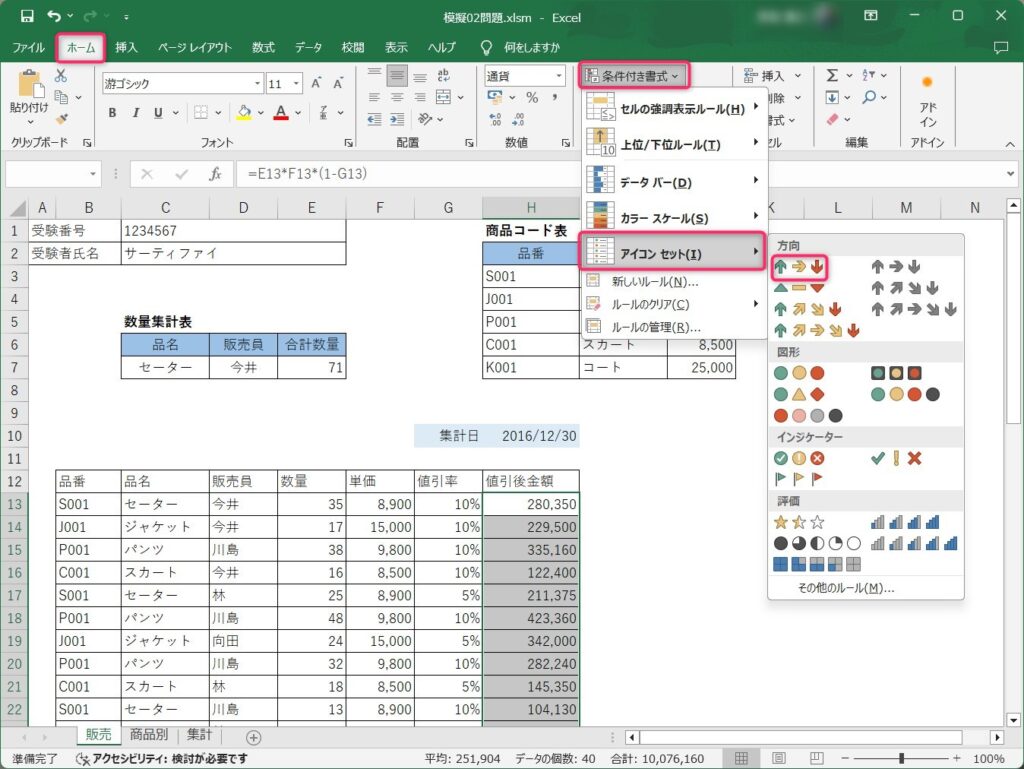This screenshot has height=769, width=1024.
Task: Click the AutoSum sigma icon
Action: [x=832, y=76]
